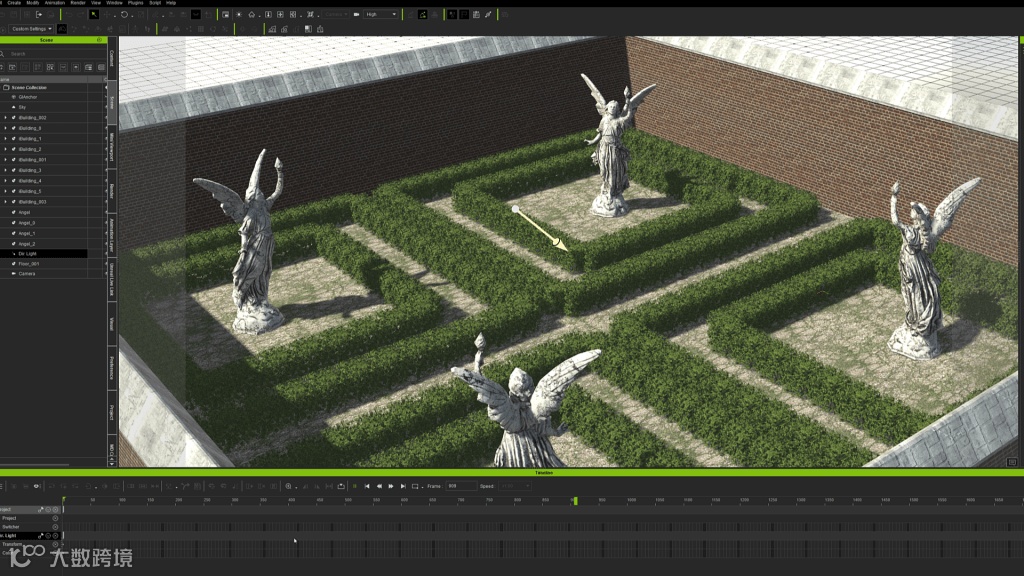Select the Select Object arrow tool
The width and height of the screenshot is (1024, 576).
pos(94,14)
